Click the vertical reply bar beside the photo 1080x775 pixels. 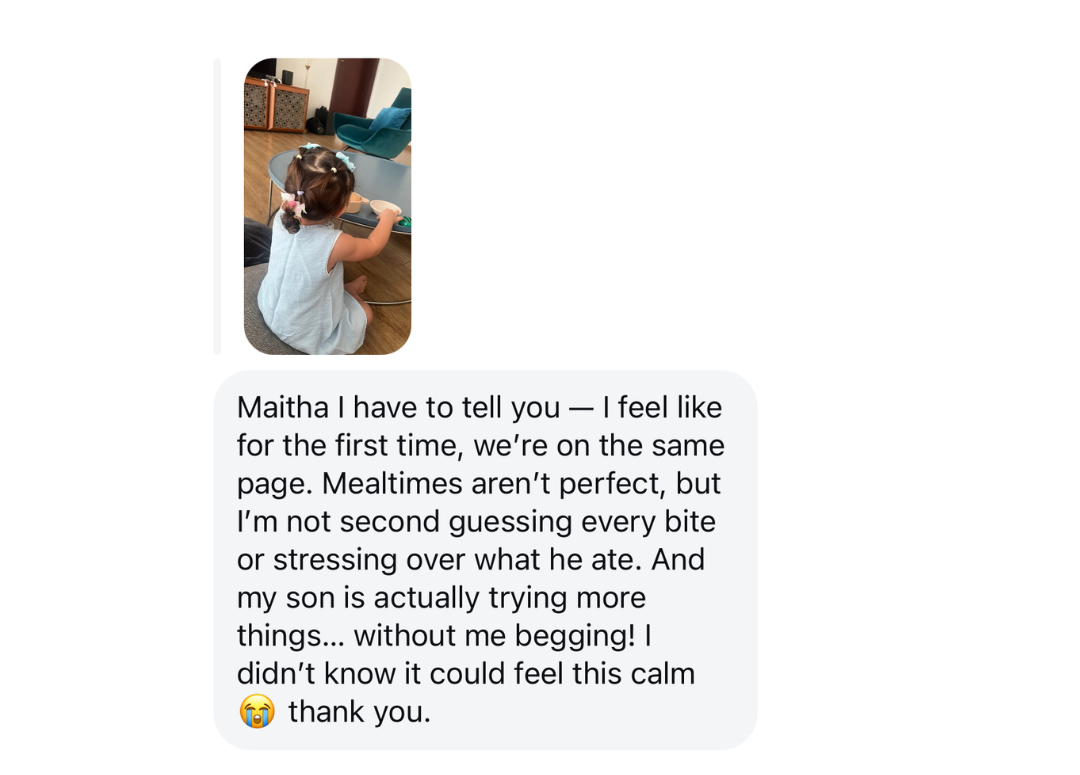218,206
